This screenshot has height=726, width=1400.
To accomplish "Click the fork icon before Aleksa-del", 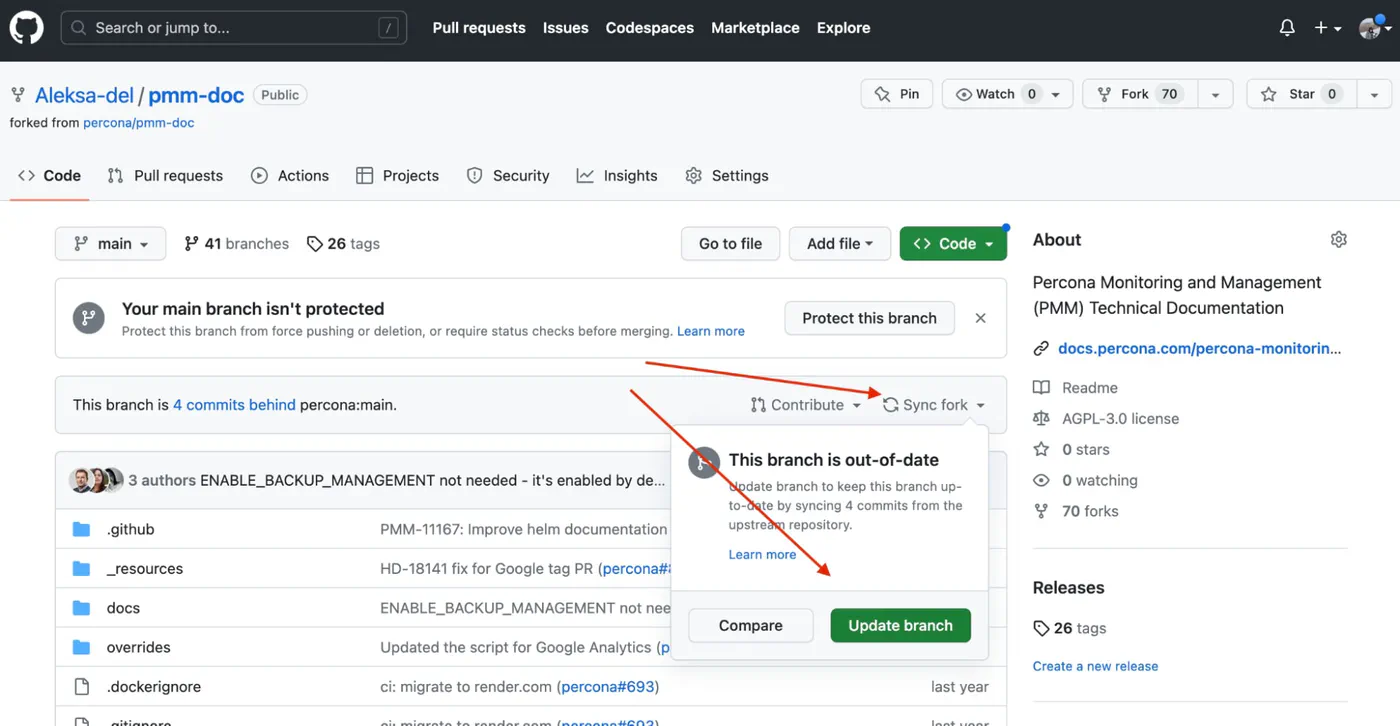I will click(x=18, y=95).
